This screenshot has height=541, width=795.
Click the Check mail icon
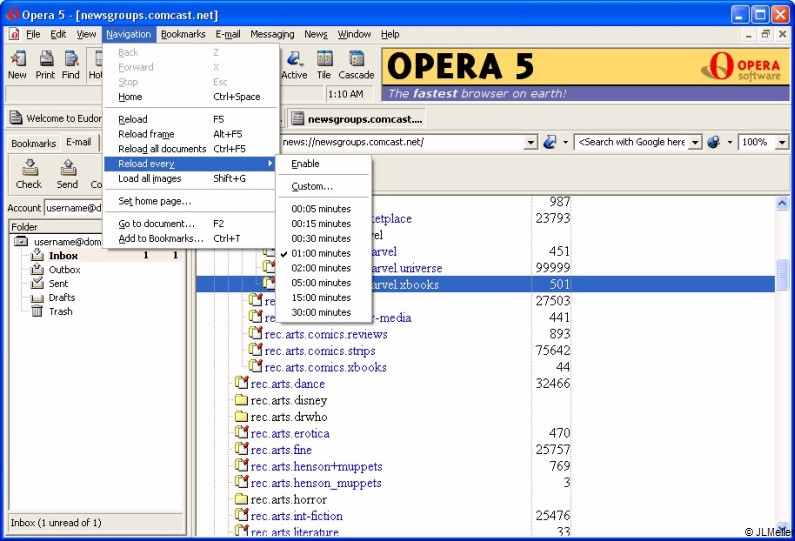click(29, 167)
